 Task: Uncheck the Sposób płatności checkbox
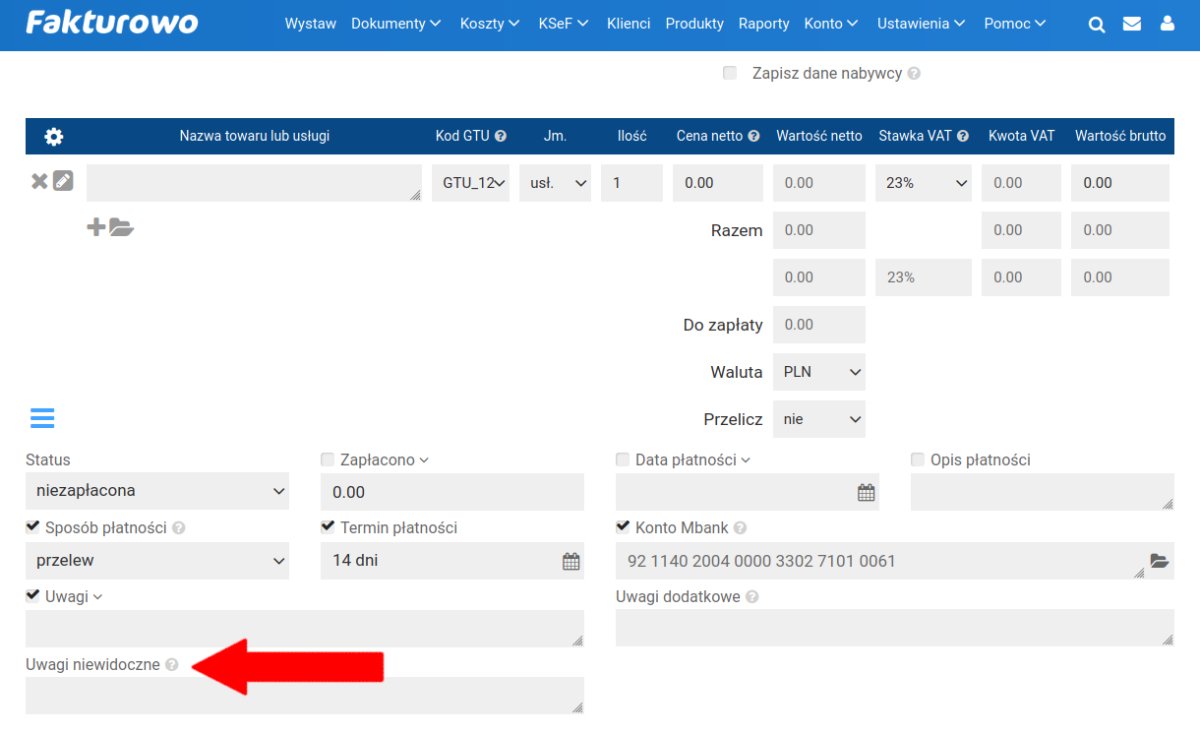pos(33,527)
